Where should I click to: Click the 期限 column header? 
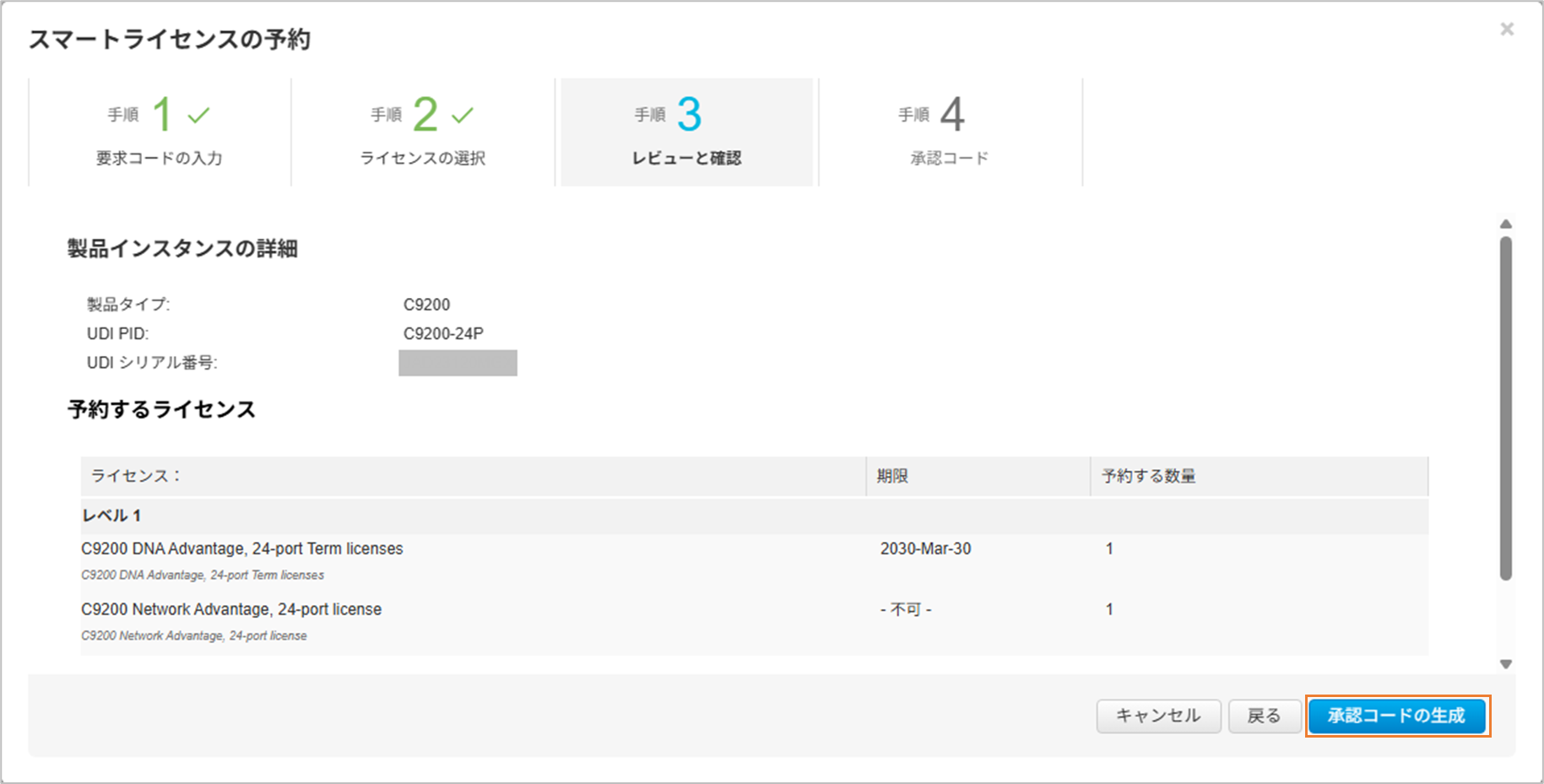coord(892,476)
